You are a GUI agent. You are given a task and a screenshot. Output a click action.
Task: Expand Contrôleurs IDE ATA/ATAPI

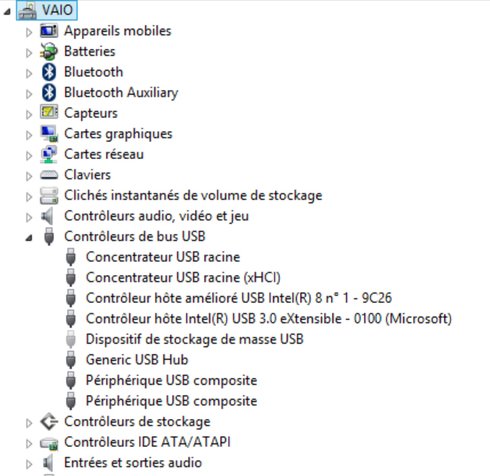[x=29, y=444]
